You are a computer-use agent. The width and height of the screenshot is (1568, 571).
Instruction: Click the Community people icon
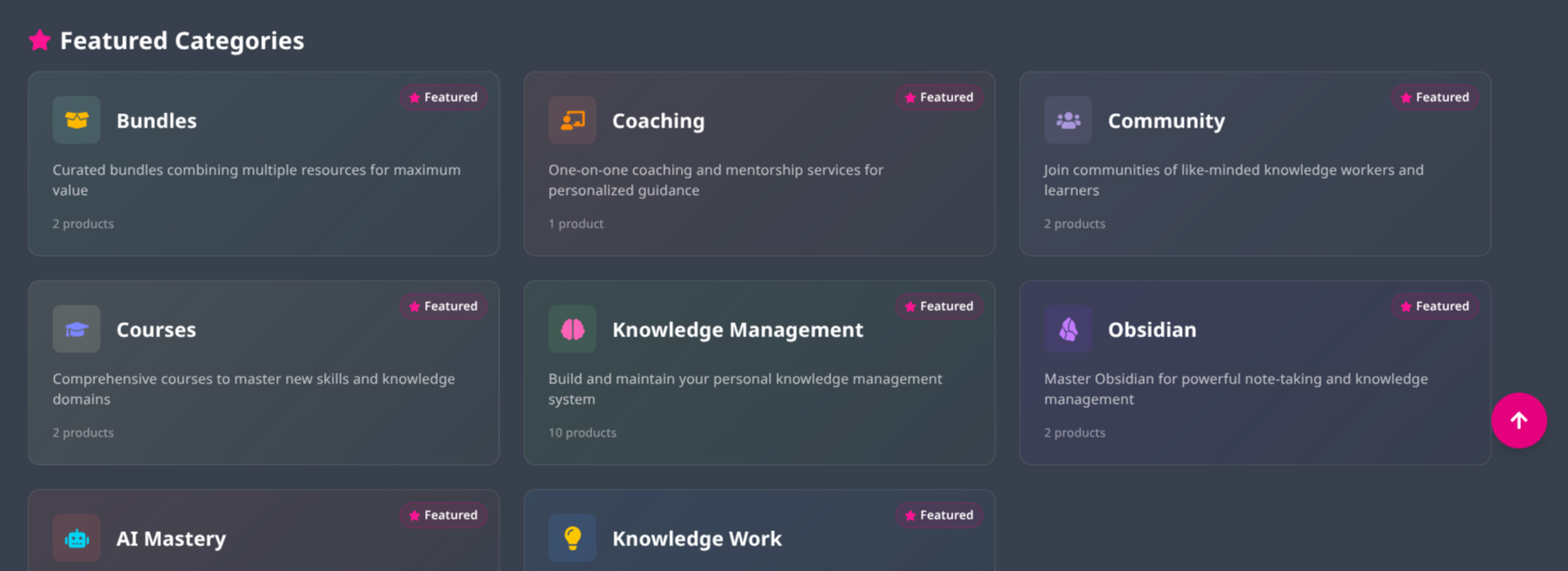click(x=1068, y=120)
